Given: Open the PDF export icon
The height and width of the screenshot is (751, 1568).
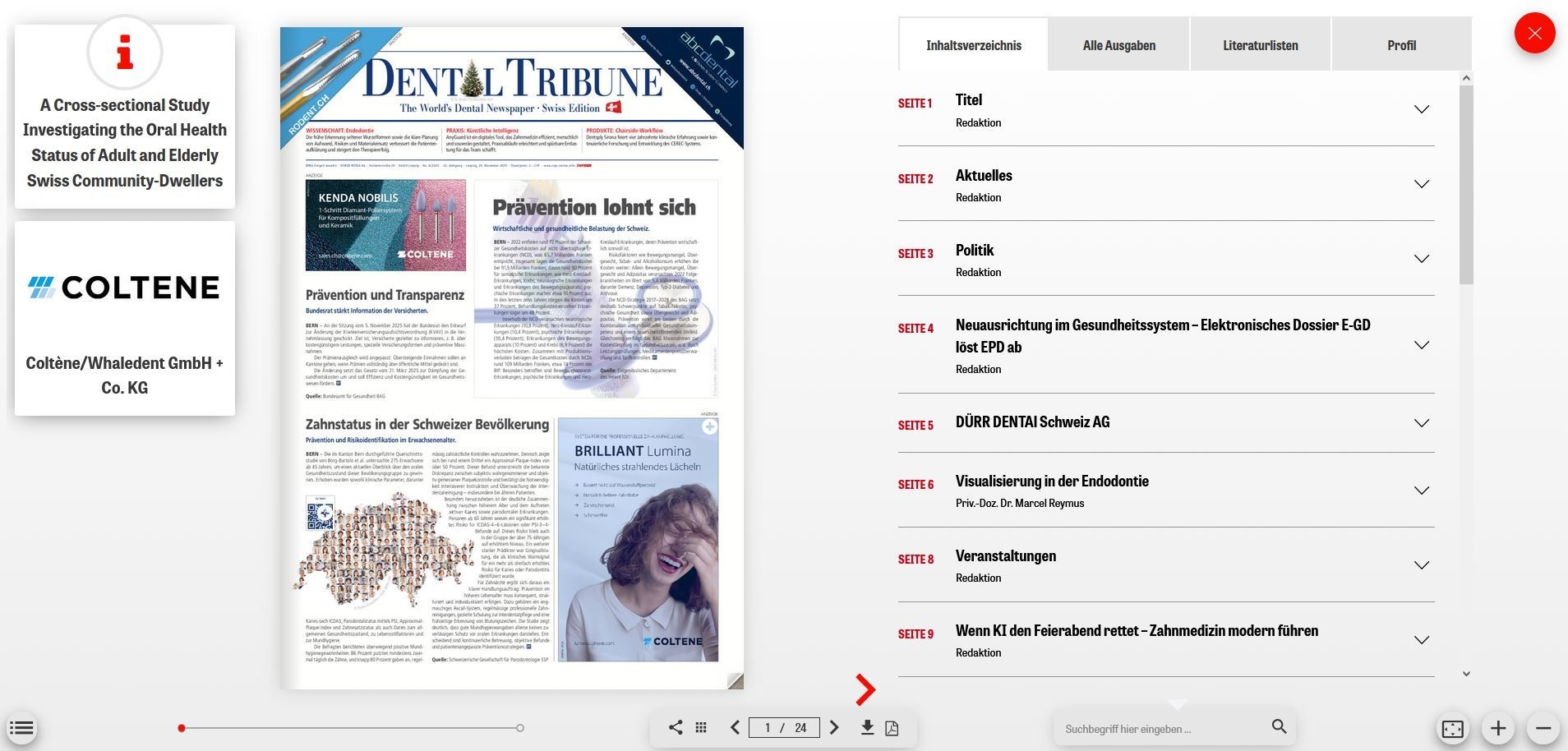Looking at the screenshot, I should point(892,728).
